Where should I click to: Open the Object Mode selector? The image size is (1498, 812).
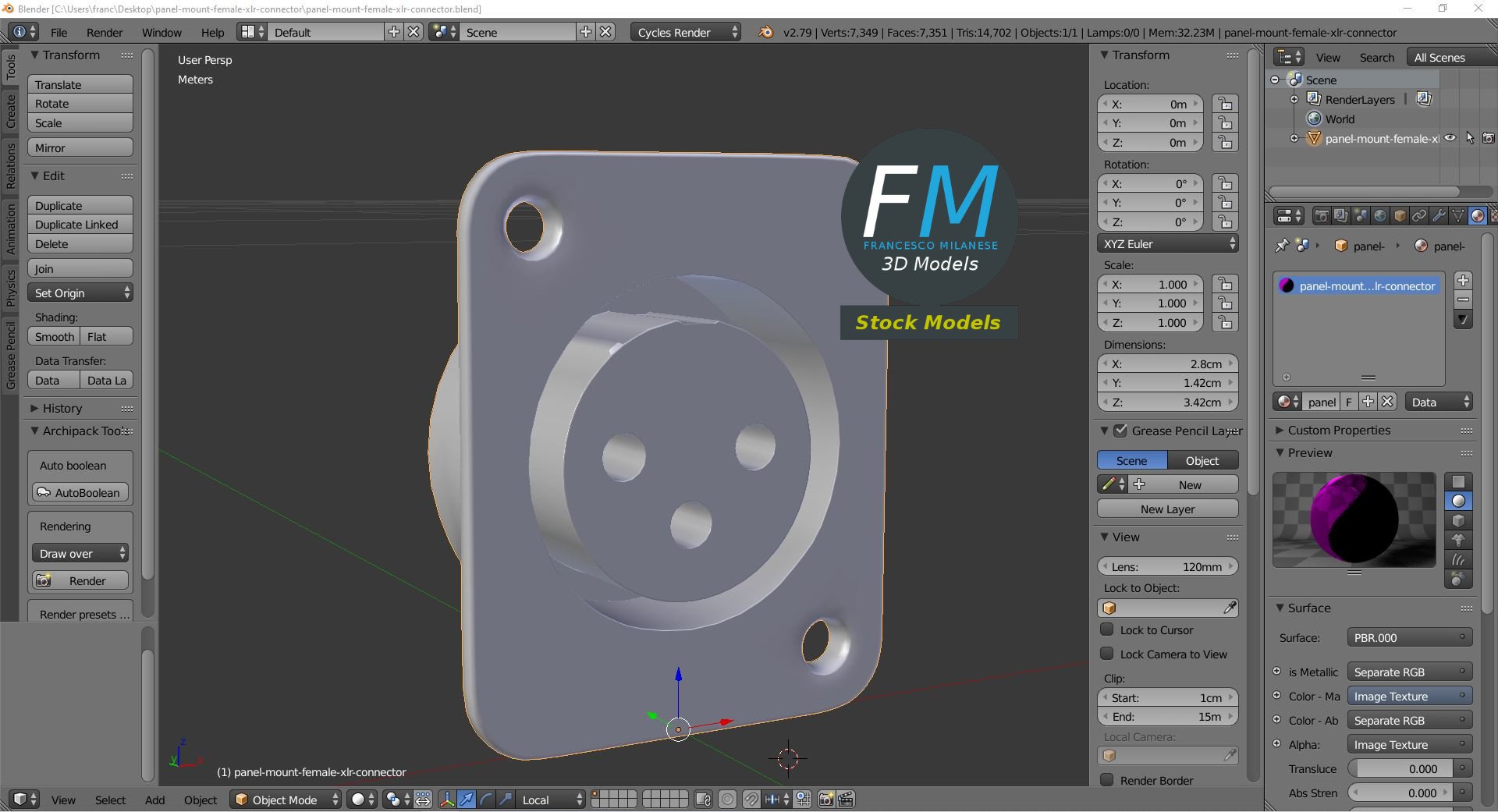pyautogui.click(x=286, y=800)
